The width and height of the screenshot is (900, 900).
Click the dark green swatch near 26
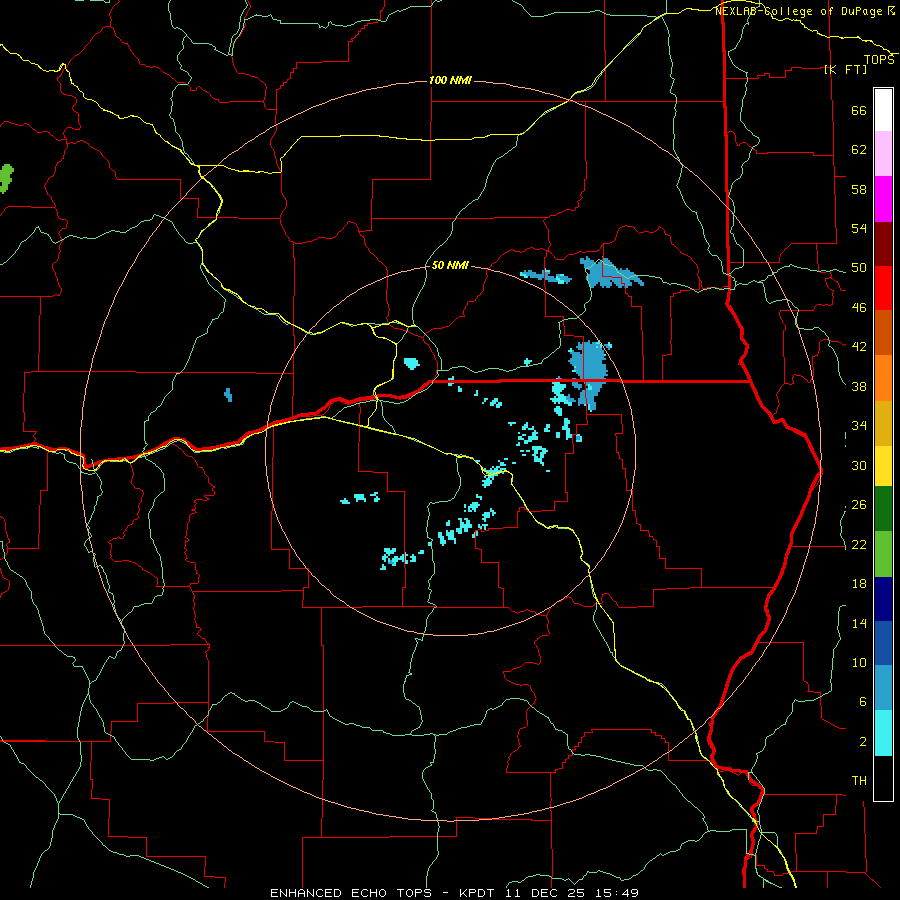click(883, 509)
